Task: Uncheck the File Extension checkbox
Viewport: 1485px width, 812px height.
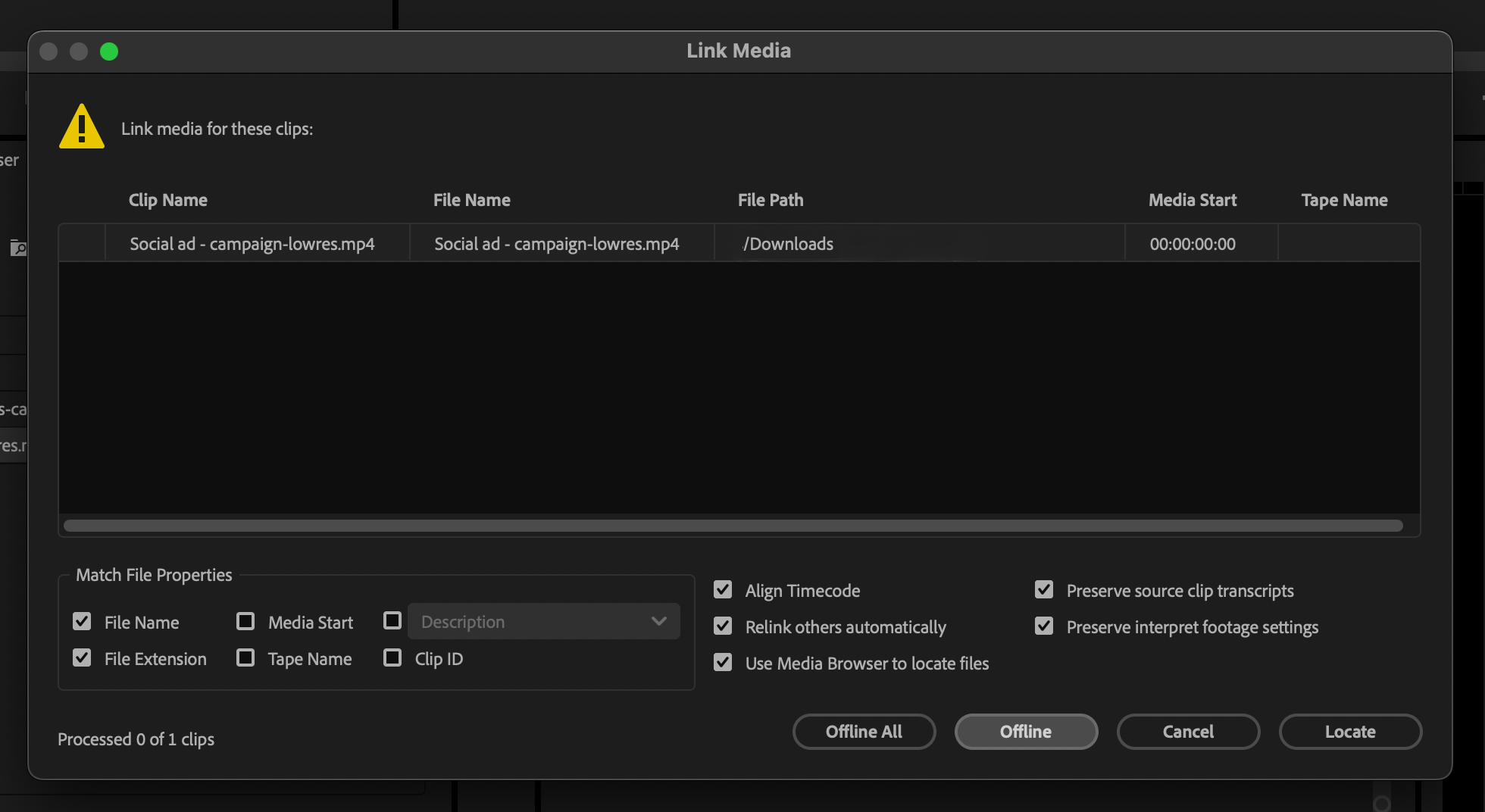Action: [82, 658]
